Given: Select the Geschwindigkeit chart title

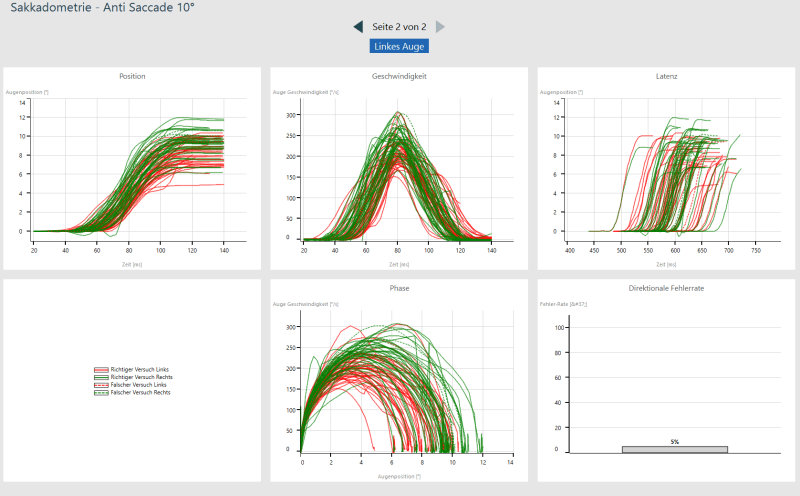Looking at the screenshot, I should pyautogui.click(x=399, y=76).
